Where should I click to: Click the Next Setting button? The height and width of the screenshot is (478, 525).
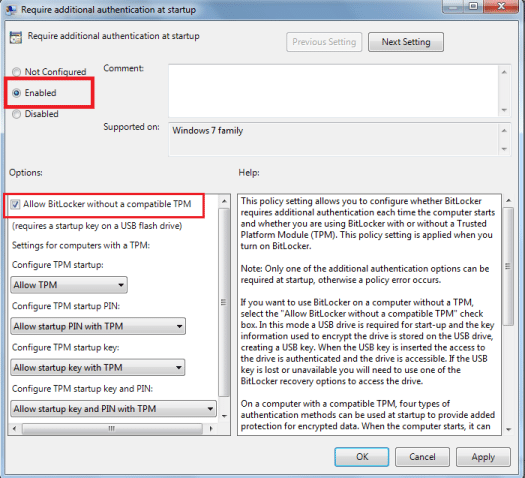[406, 42]
